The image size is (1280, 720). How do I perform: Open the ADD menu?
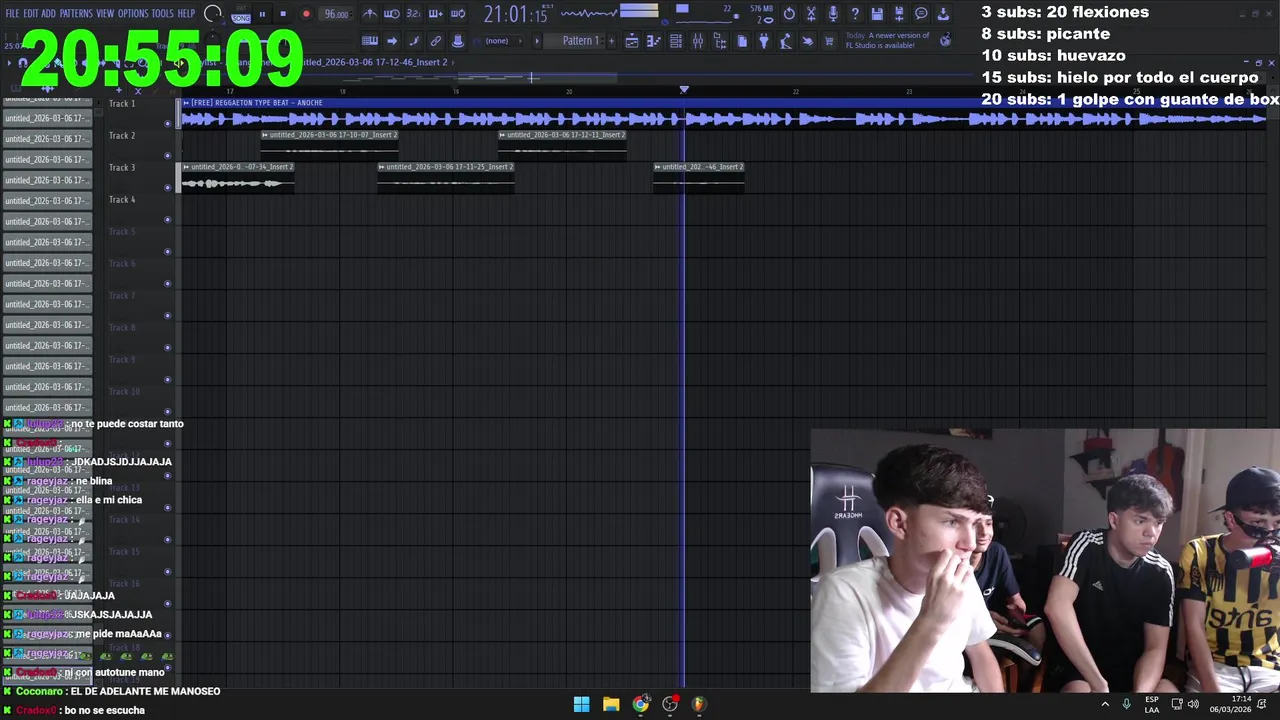(x=48, y=13)
